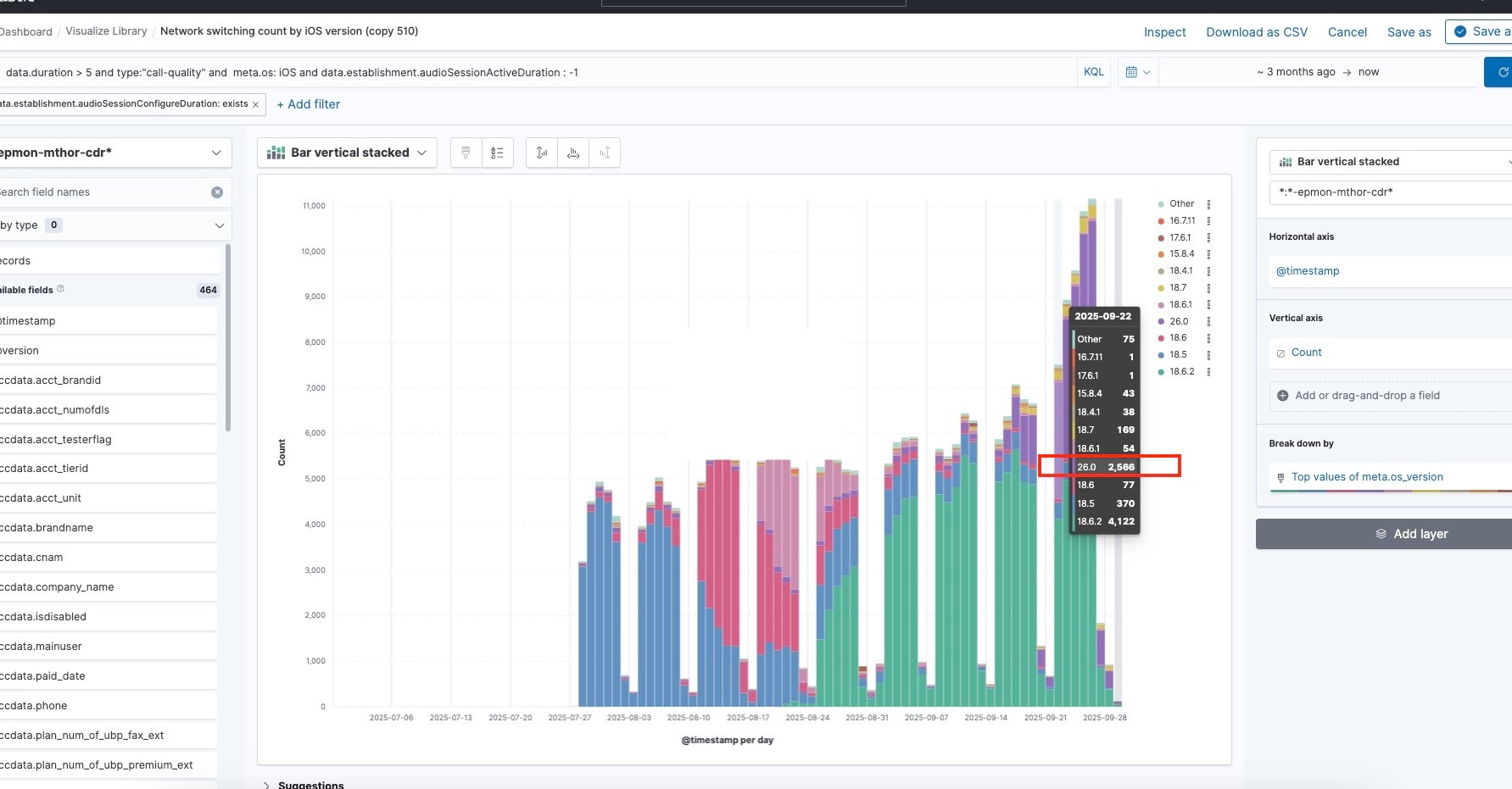
Task: Expand the Bar vertical stacked chart type dropdown
Action: [347, 153]
